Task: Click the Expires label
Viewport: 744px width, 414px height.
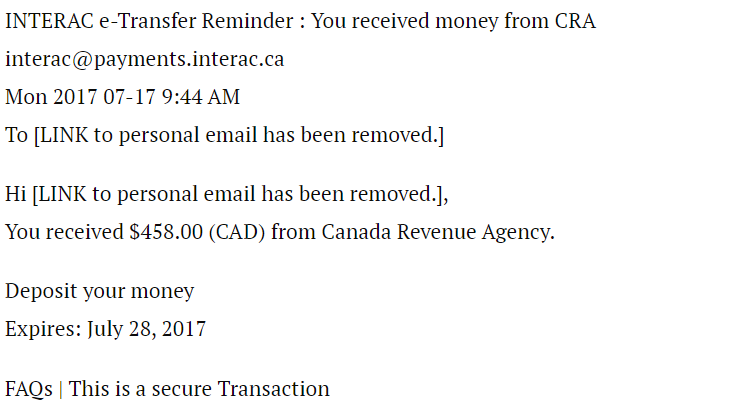Action: [43, 330]
